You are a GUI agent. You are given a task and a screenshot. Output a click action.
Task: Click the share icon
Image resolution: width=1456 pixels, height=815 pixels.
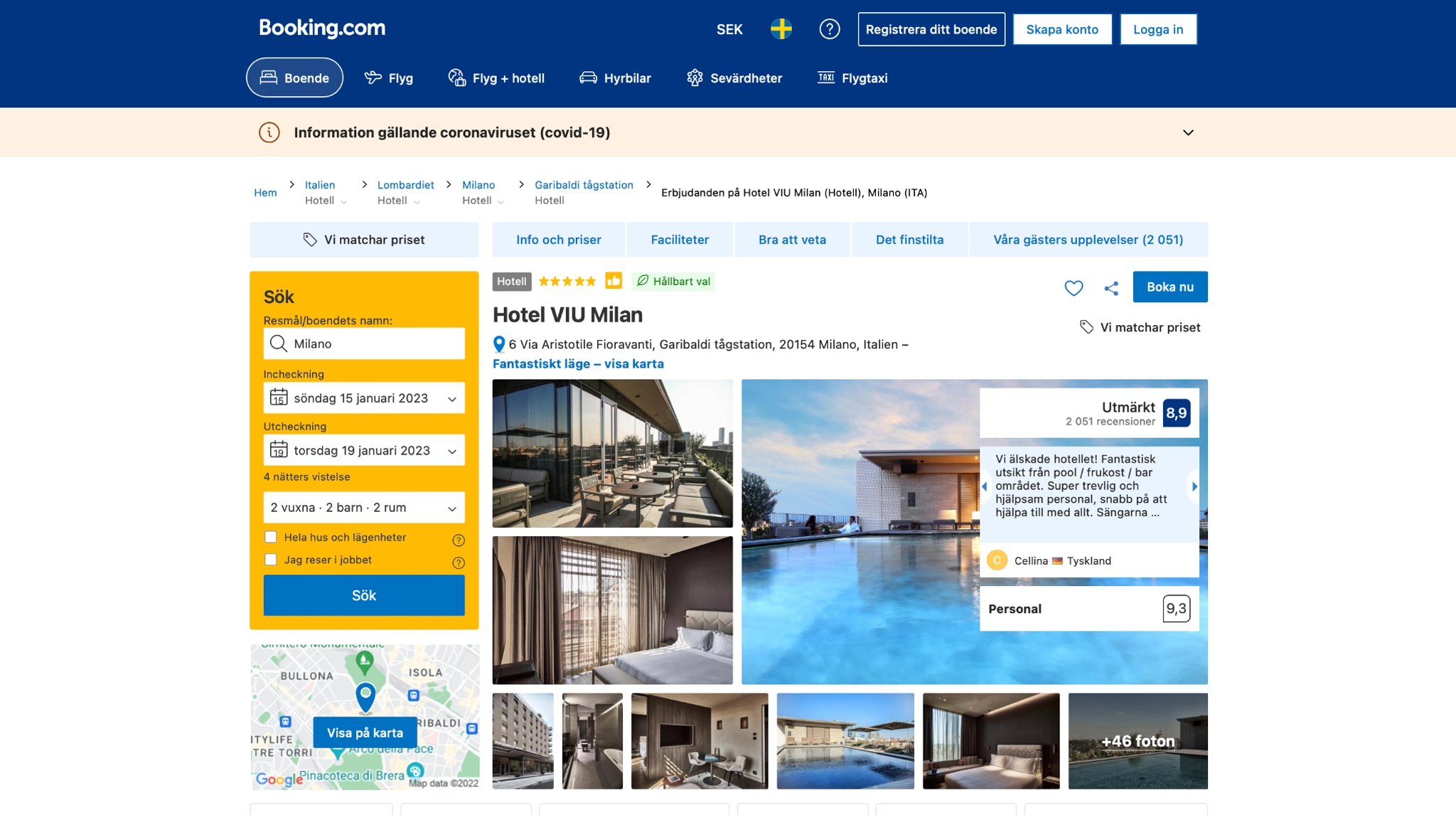(x=1111, y=288)
